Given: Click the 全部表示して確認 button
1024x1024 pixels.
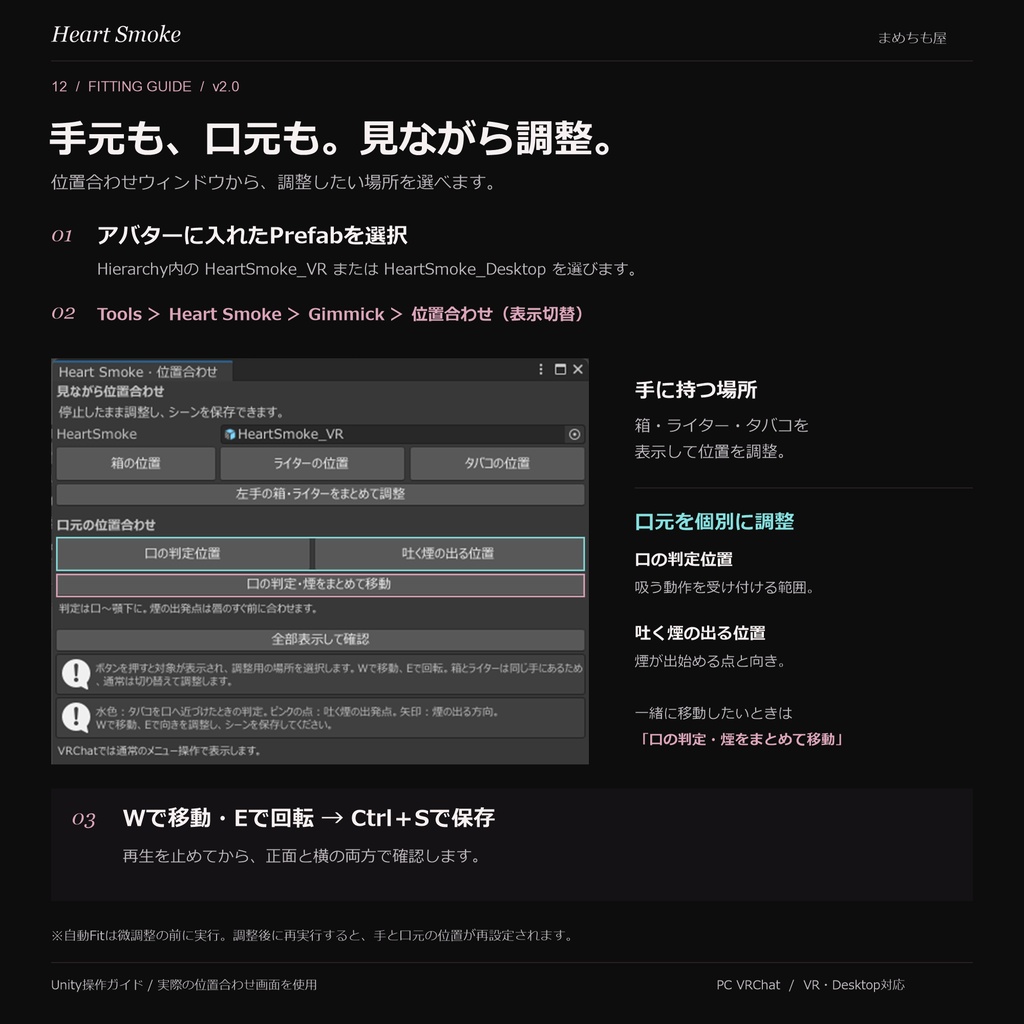Looking at the screenshot, I should (320, 639).
